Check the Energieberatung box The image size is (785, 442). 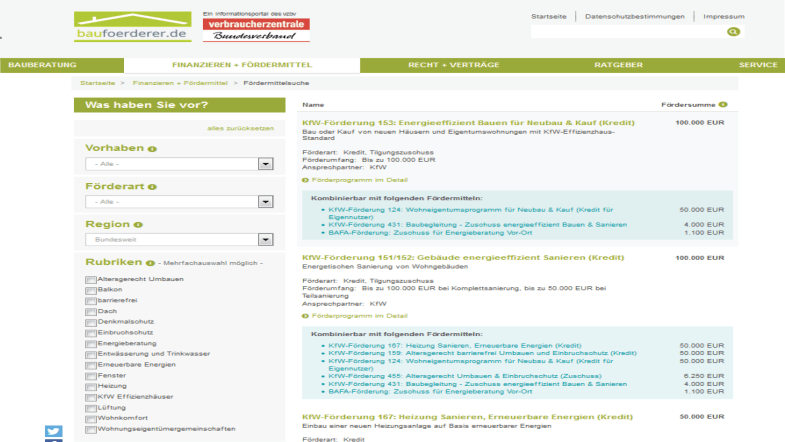(x=91, y=344)
